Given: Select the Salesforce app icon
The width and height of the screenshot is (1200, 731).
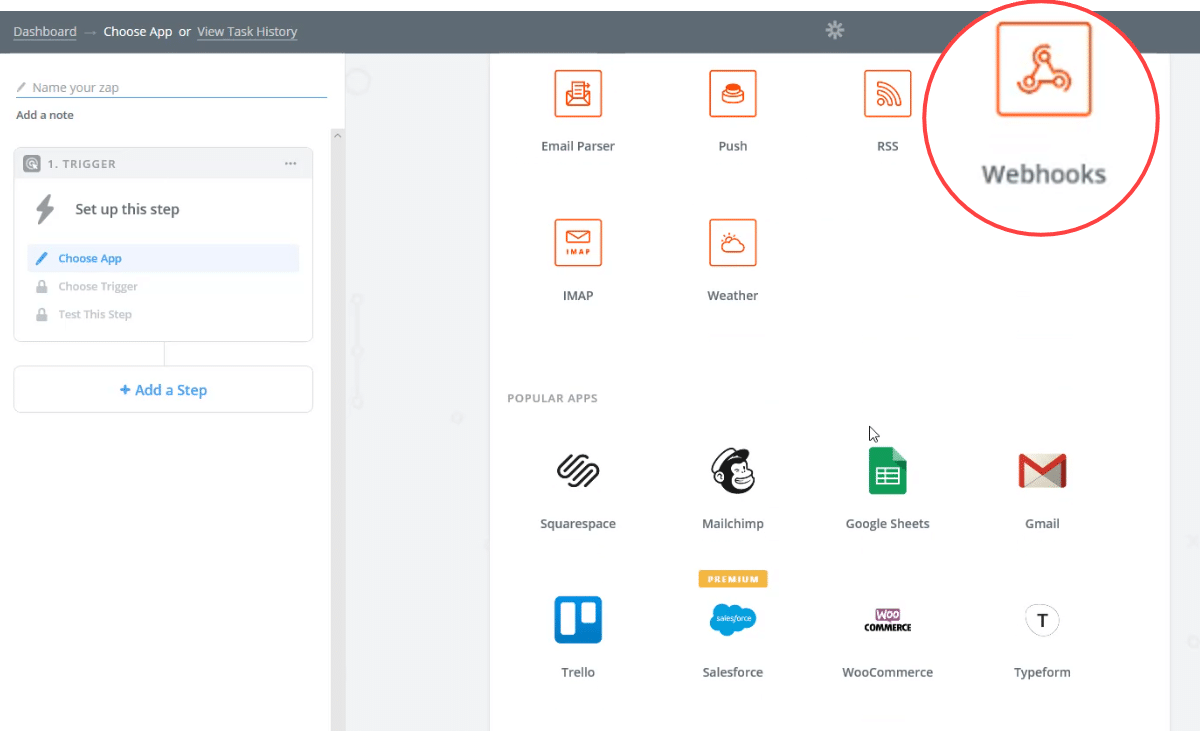Looking at the screenshot, I should point(732,619).
